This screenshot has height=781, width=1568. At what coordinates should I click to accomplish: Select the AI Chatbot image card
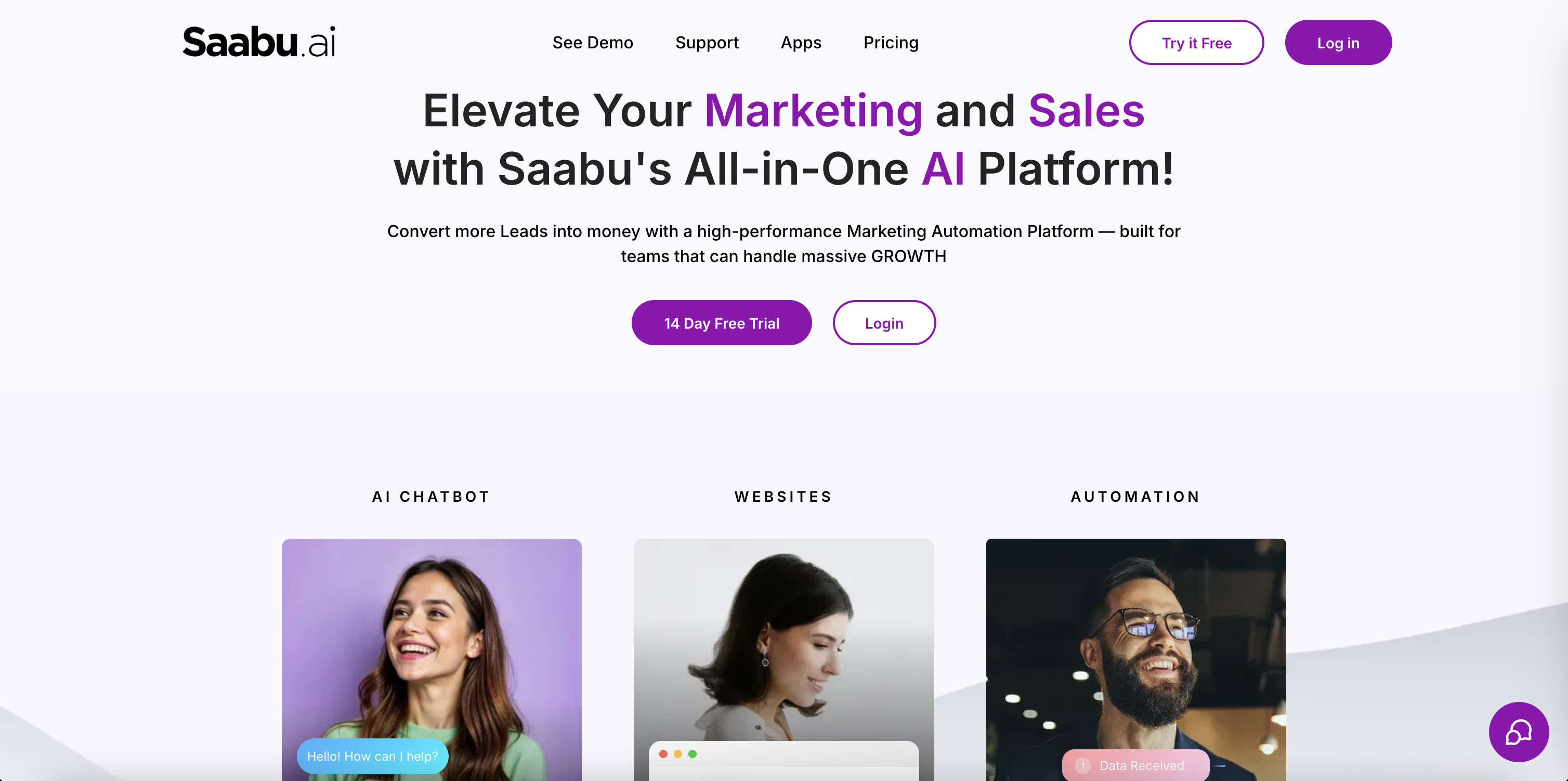(431, 659)
